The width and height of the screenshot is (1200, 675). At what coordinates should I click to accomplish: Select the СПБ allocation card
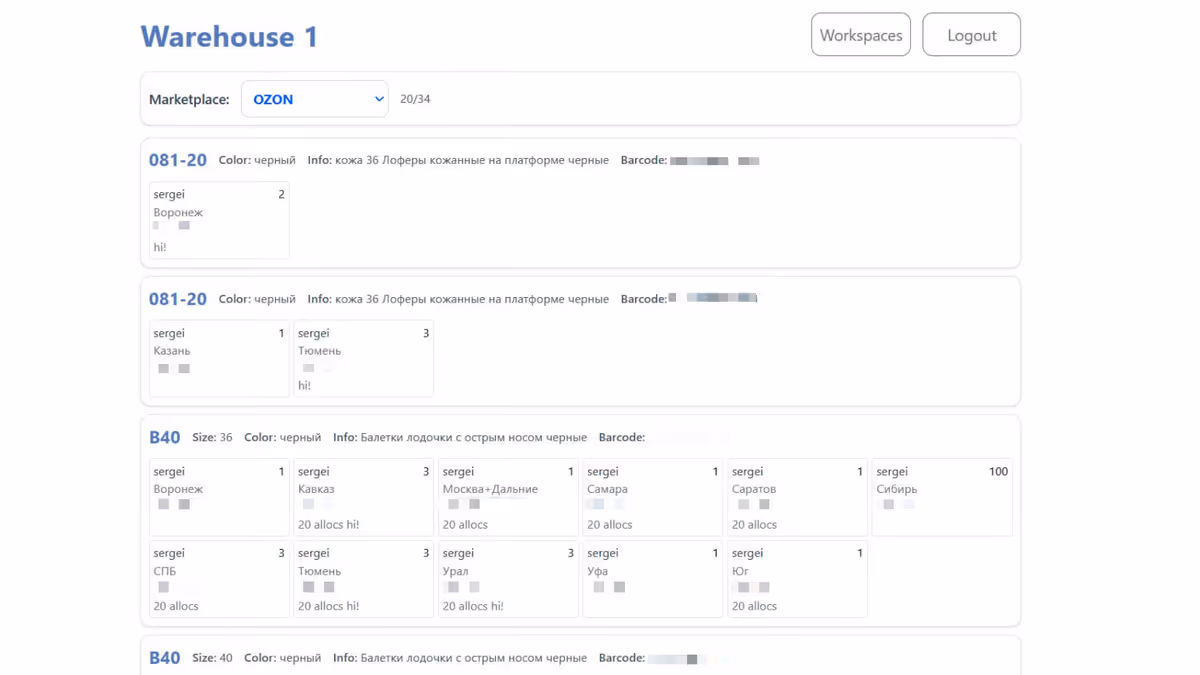218,579
